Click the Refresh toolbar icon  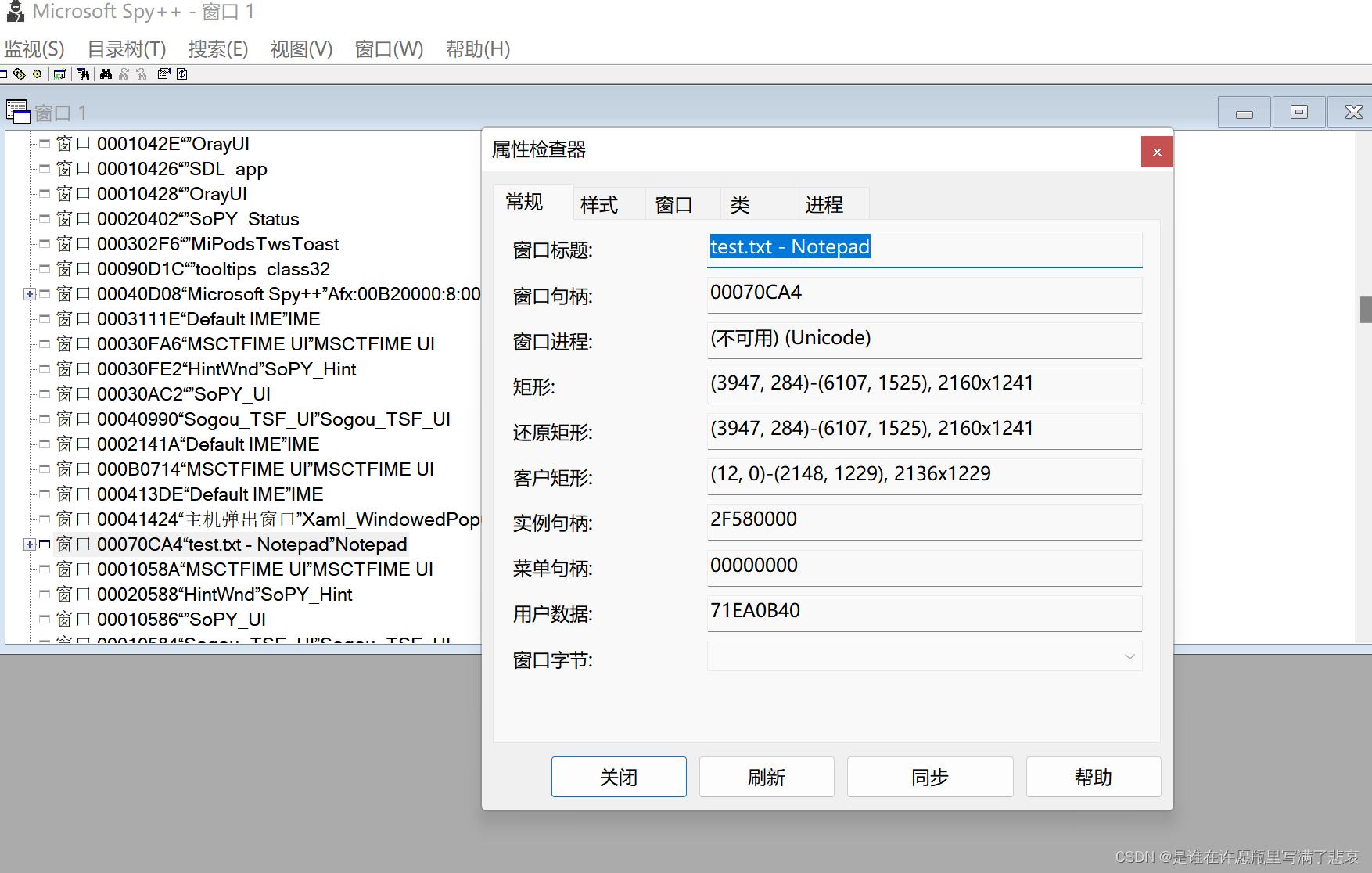[x=181, y=74]
